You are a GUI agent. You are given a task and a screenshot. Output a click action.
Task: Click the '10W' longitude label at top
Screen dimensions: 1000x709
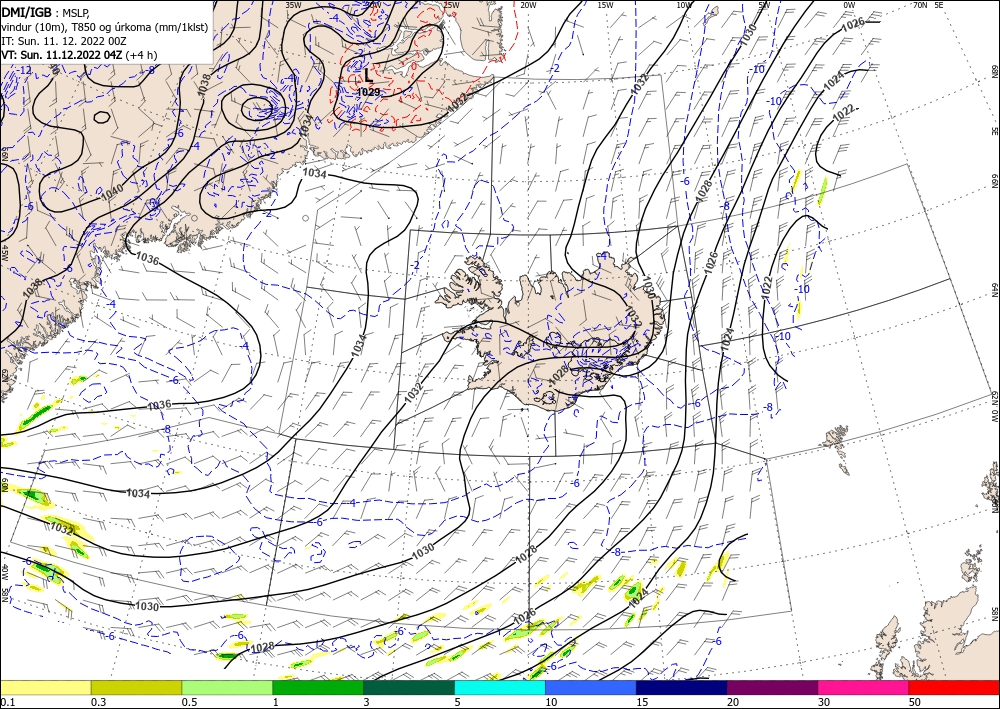[684, 5]
